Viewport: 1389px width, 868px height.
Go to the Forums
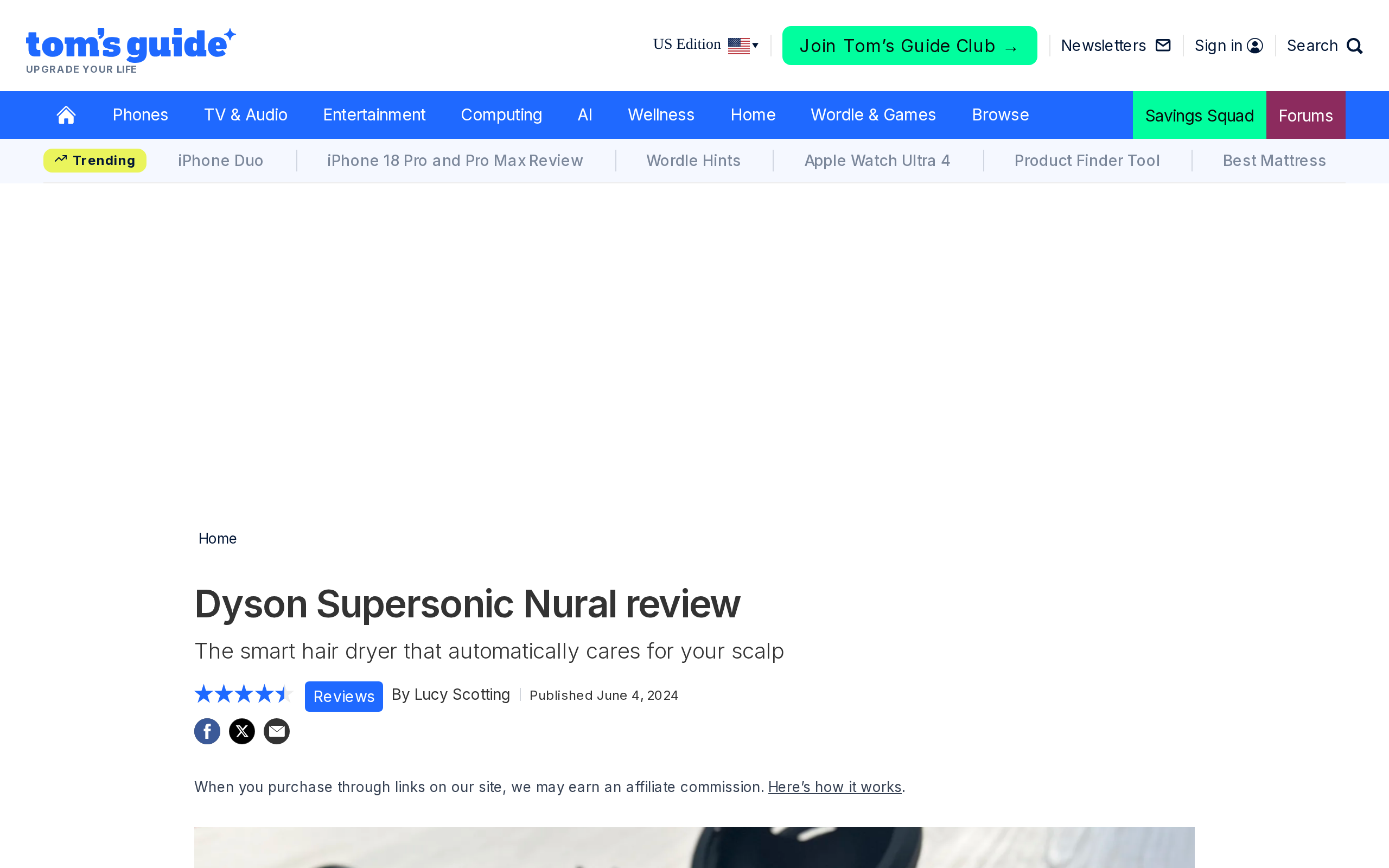tap(1306, 115)
